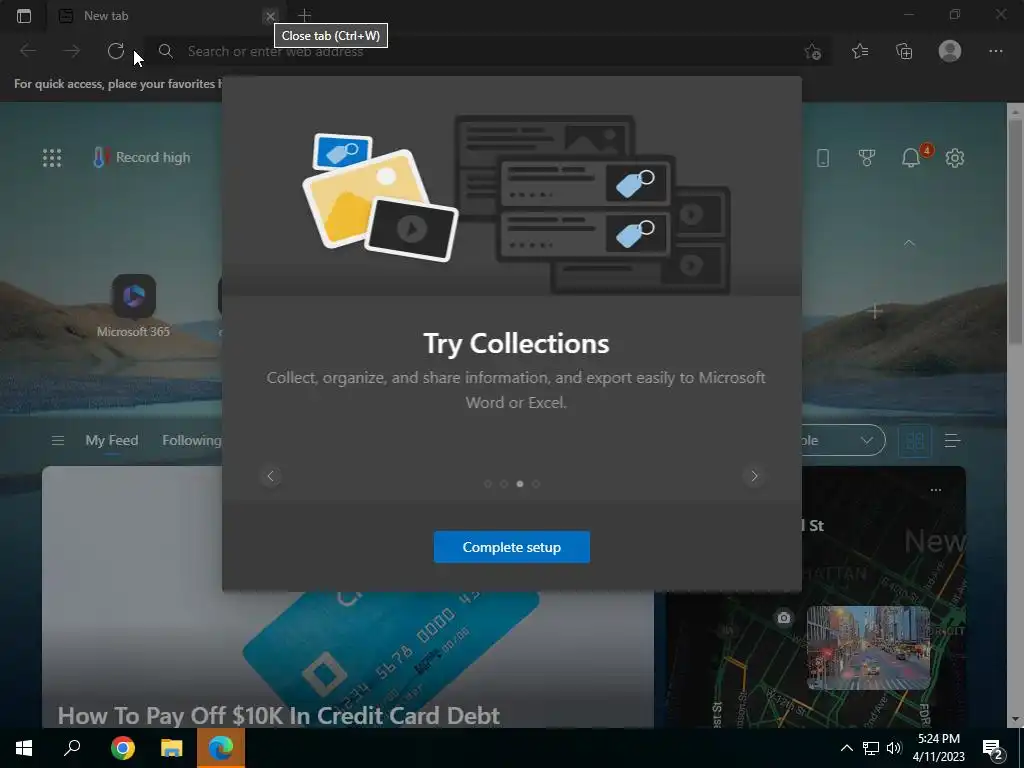Viewport: 1024px width, 768px height.
Task: Close the New tab
Action: [x=270, y=16]
